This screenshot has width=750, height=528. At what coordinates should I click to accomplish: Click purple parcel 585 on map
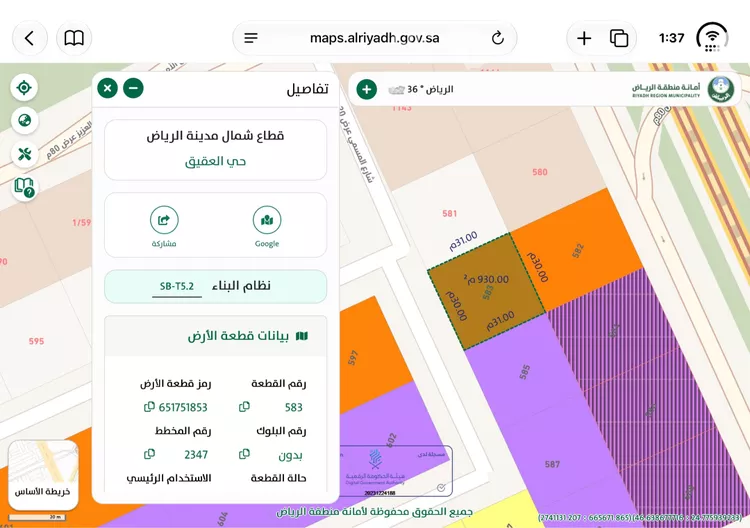tap(524, 372)
